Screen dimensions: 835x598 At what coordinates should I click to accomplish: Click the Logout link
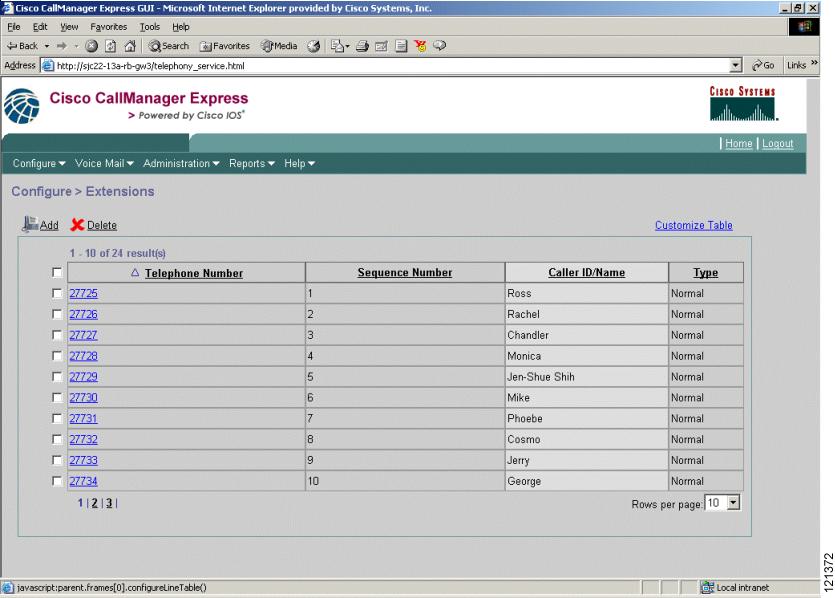coord(777,143)
